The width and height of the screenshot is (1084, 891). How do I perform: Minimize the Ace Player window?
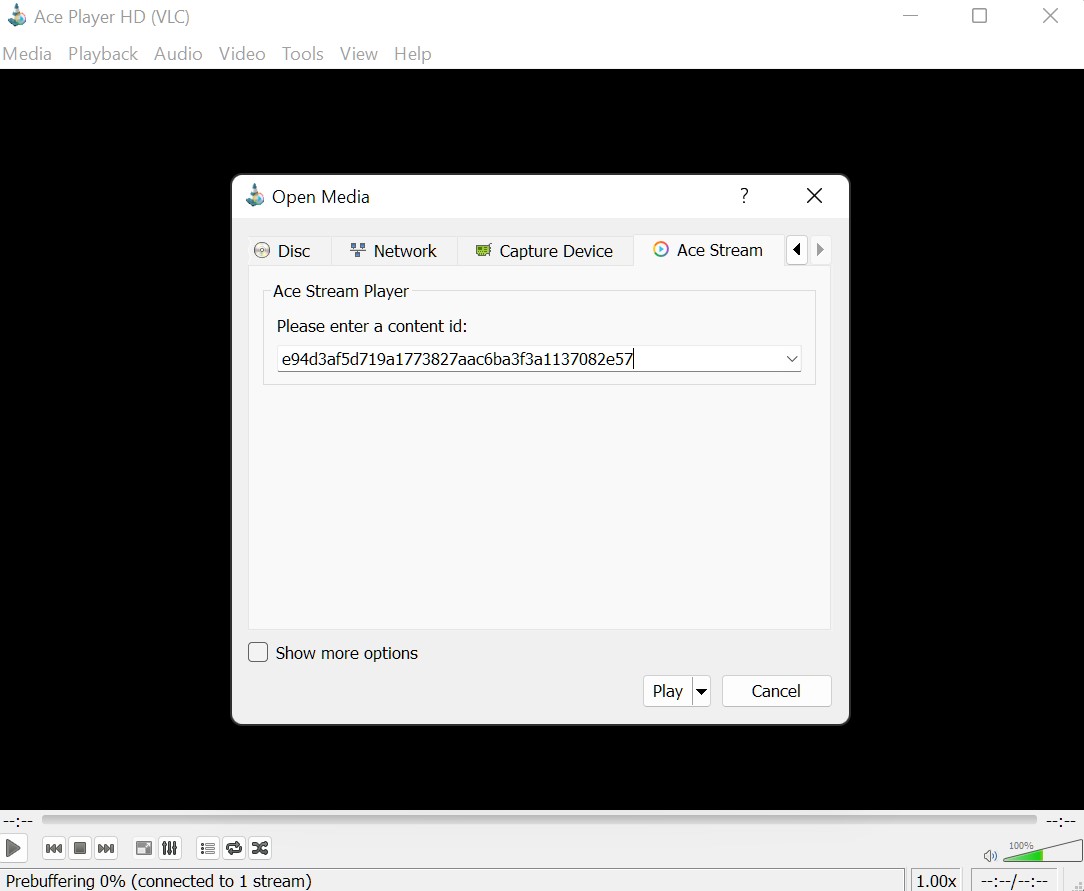click(910, 16)
